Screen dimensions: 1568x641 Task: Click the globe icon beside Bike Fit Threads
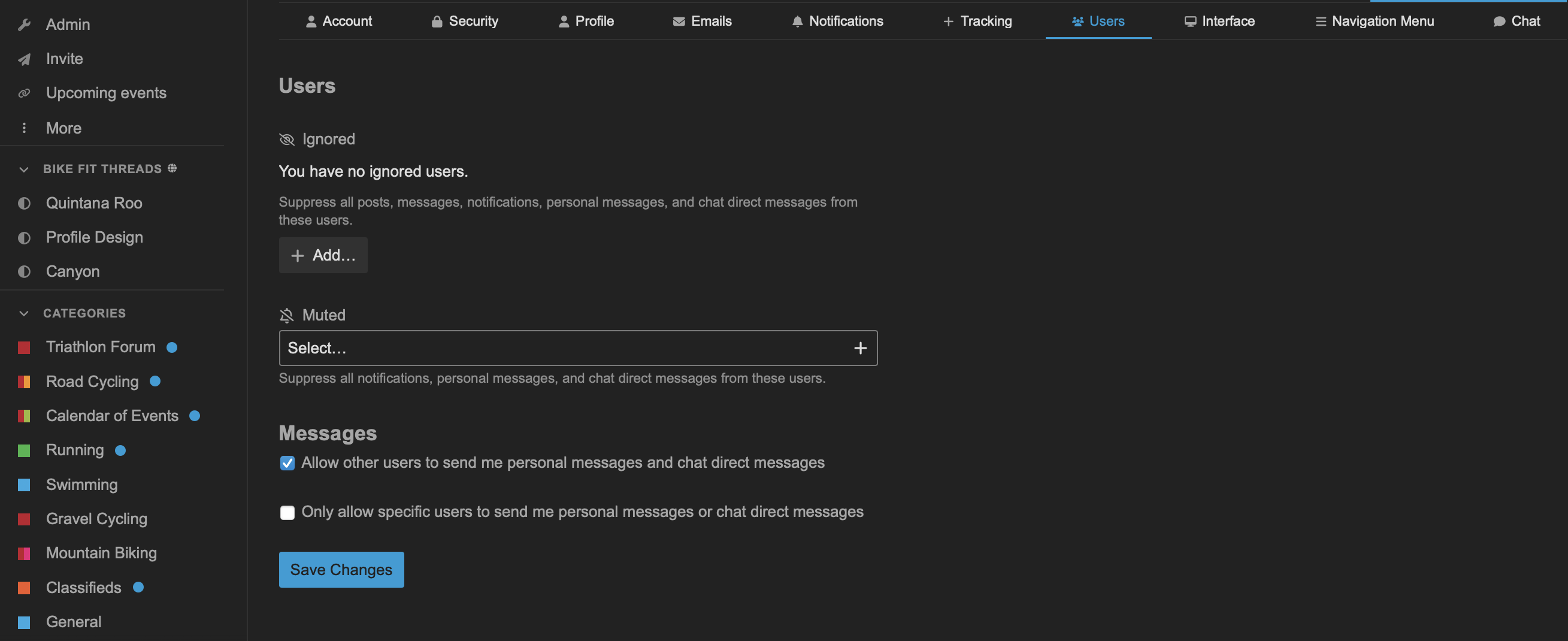click(x=172, y=168)
